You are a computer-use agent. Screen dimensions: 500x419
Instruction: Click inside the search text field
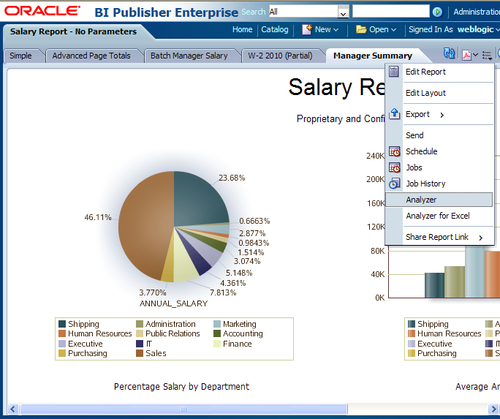pyautogui.click(x=391, y=11)
